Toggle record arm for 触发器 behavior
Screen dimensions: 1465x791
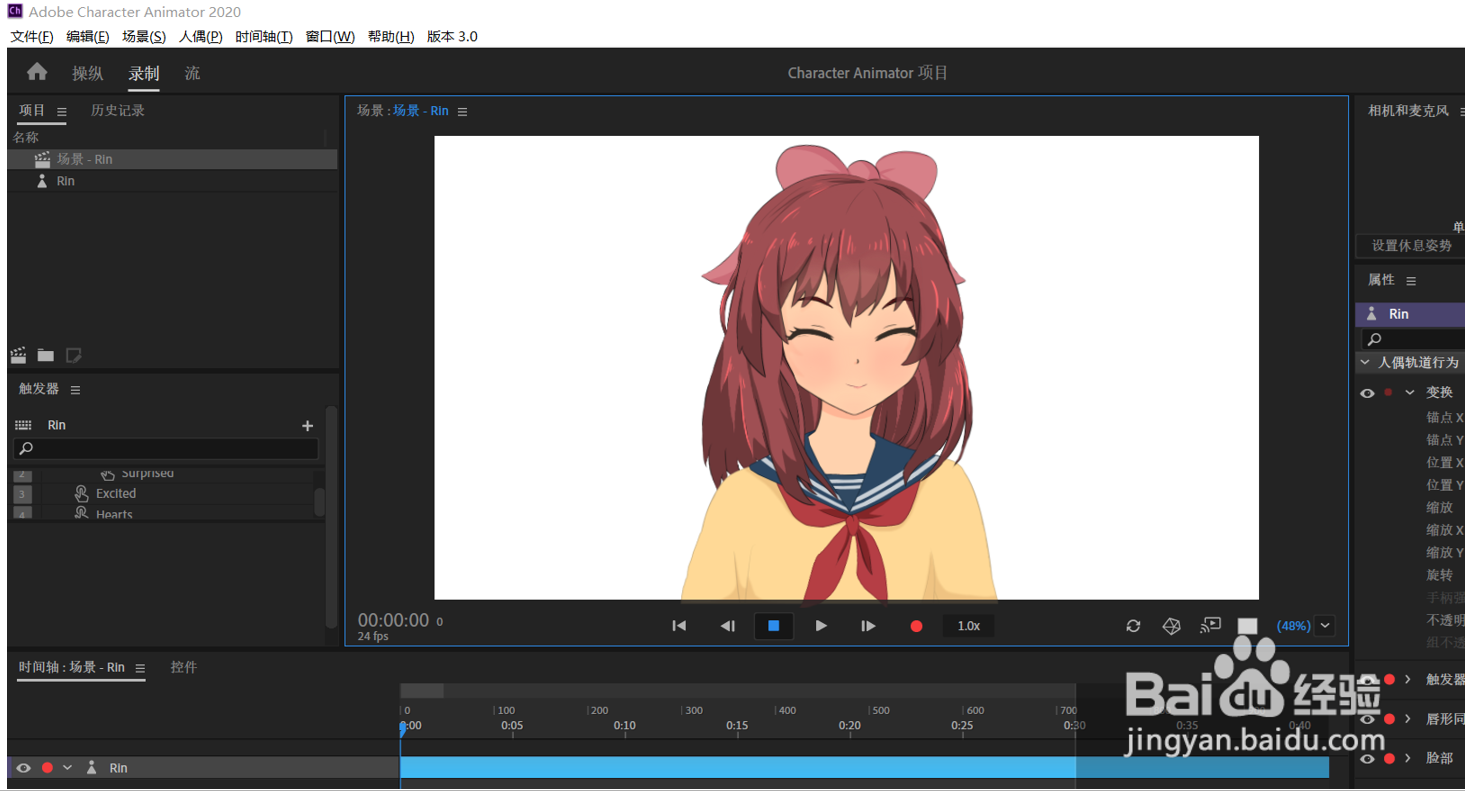pyautogui.click(x=1389, y=680)
